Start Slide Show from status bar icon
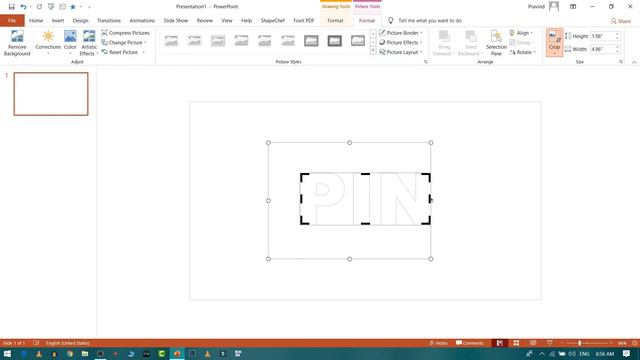 [550, 343]
